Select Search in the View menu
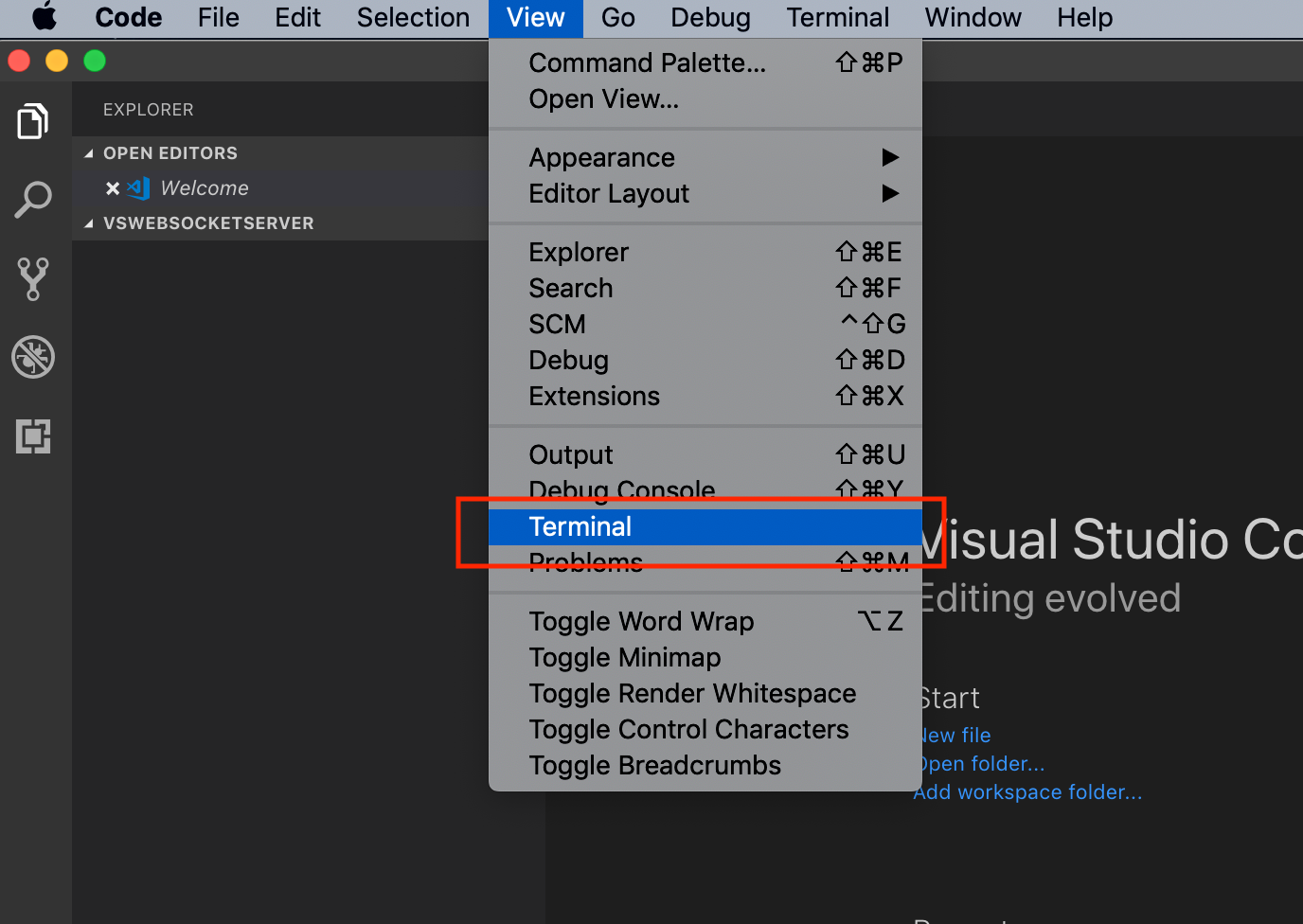 coord(705,288)
